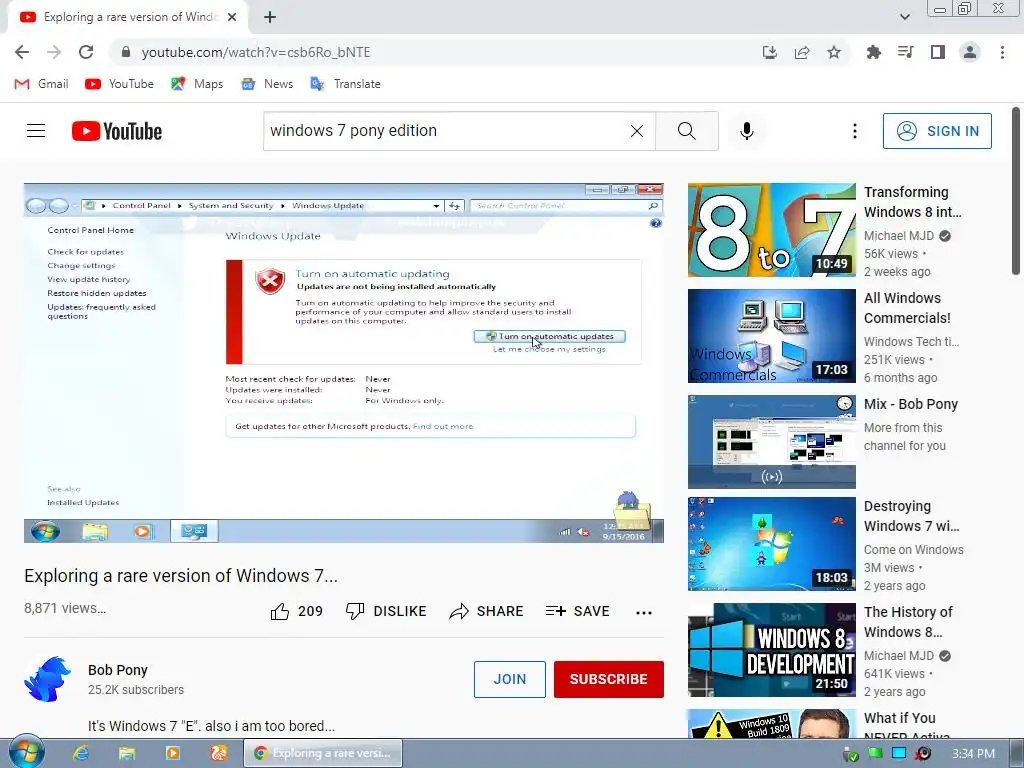Launch Internet Explorer from taskbar
Viewport: 1024px width, 768px height.
point(81,753)
